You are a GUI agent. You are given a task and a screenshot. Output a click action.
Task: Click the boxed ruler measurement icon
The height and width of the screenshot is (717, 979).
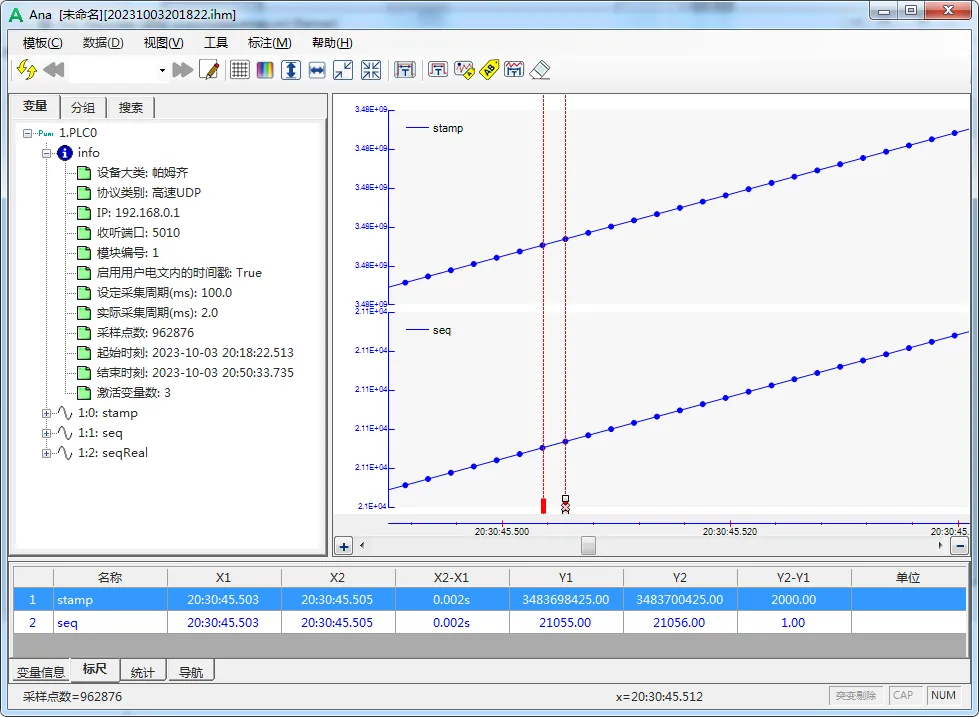point(405,69)
